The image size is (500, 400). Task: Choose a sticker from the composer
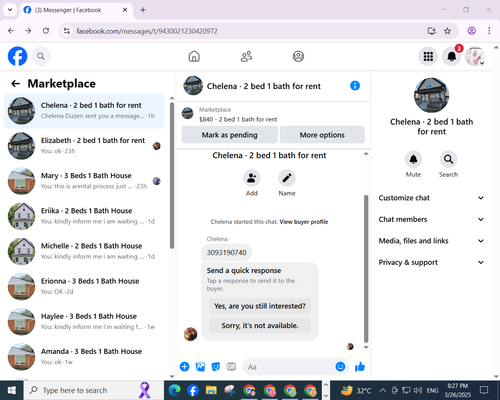click(x=216, y=367)
